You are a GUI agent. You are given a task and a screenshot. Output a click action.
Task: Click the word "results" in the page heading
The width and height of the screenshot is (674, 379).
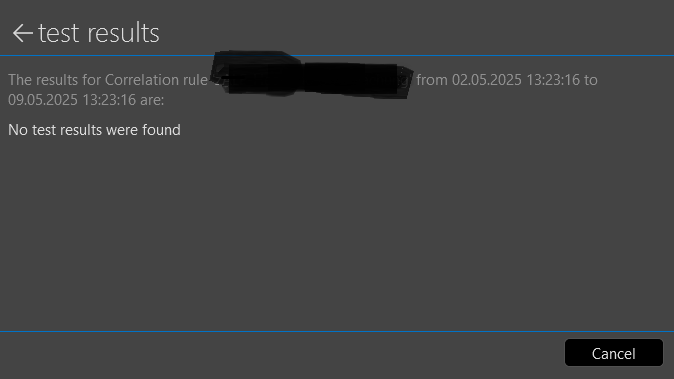click(x=123, y=33)
